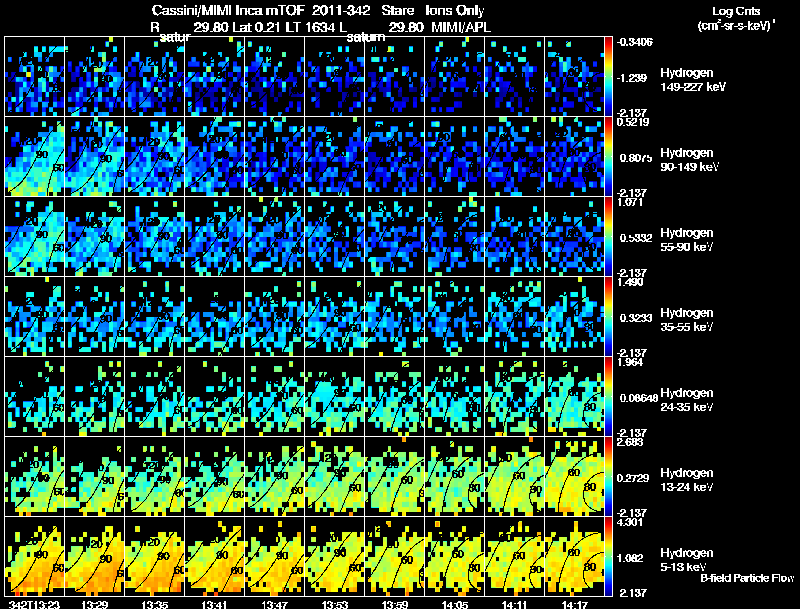
Task: Click the '14:11' time label
Action: (514, 604)
